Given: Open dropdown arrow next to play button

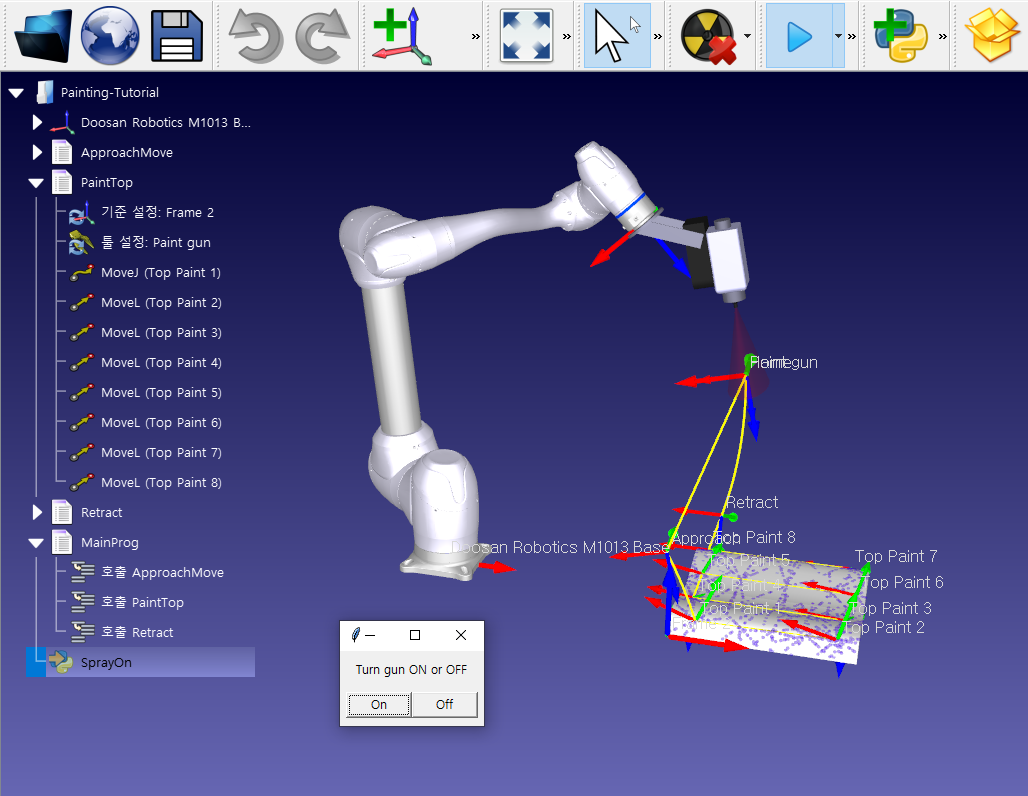Looking at the screenshot, I should pos(837,36).
